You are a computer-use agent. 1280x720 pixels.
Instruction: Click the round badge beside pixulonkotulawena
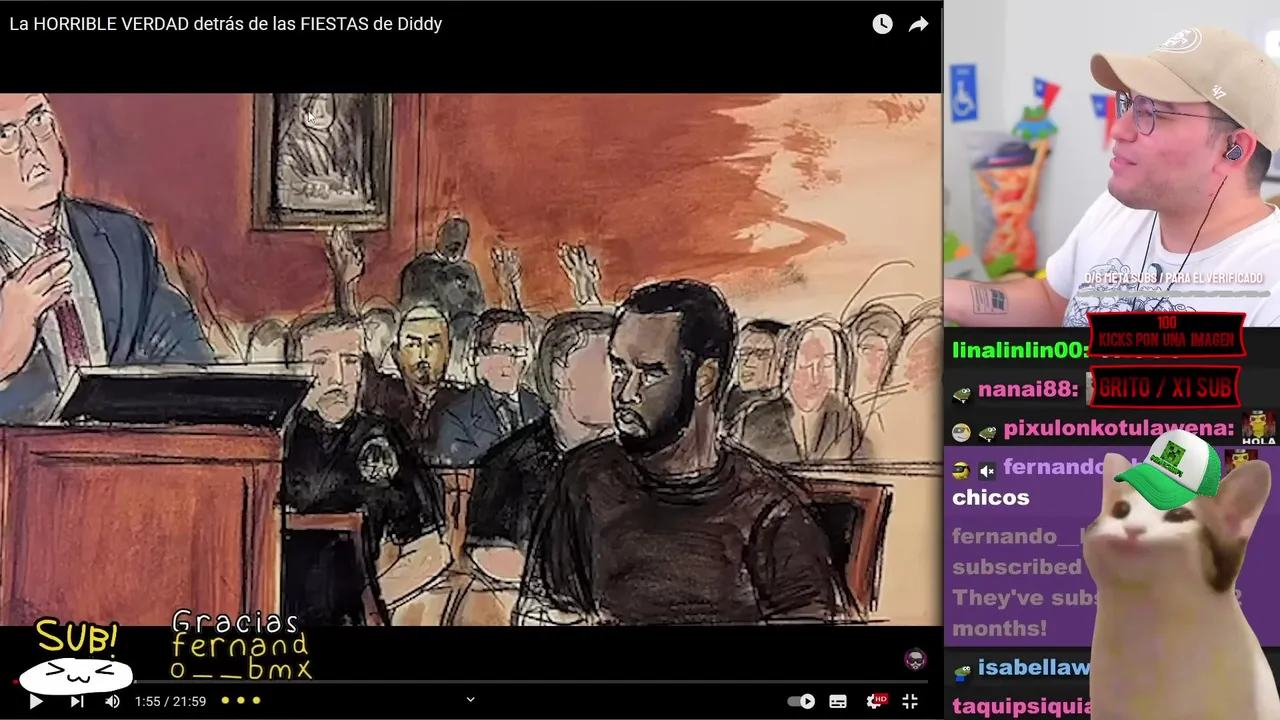point(961,432)
